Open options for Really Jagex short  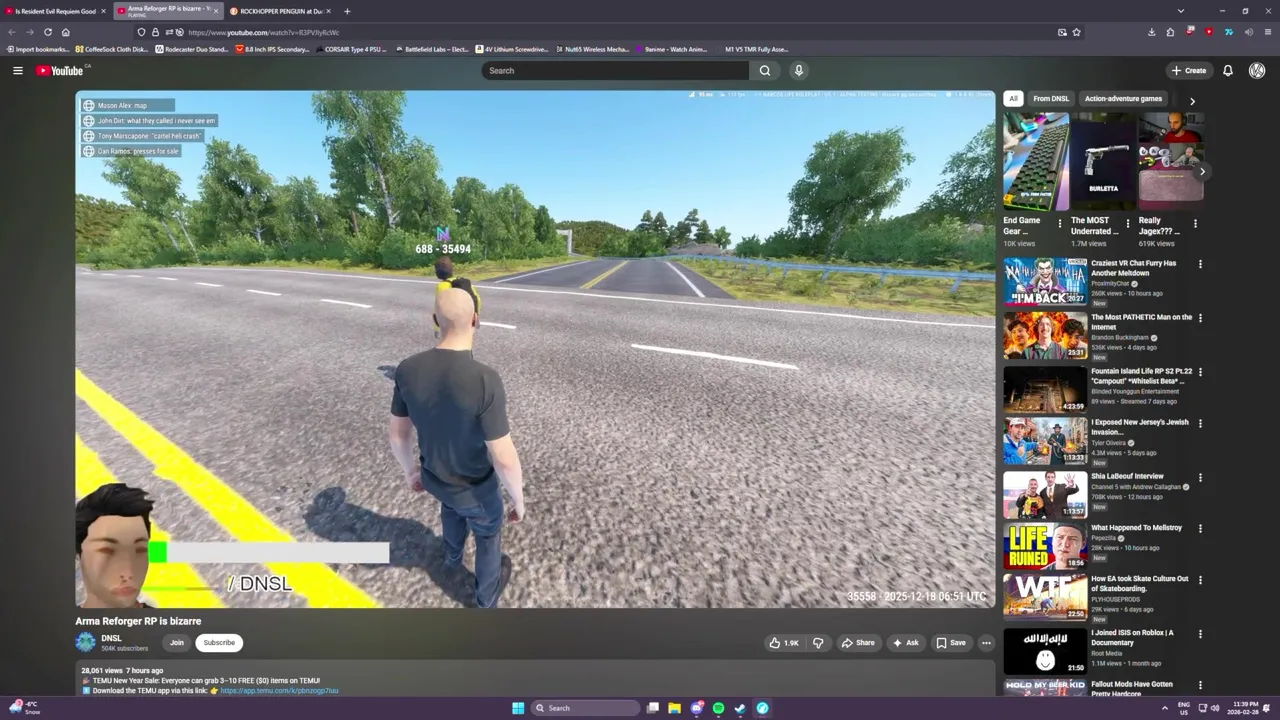pyautogui.click(x=1195, y=224)
